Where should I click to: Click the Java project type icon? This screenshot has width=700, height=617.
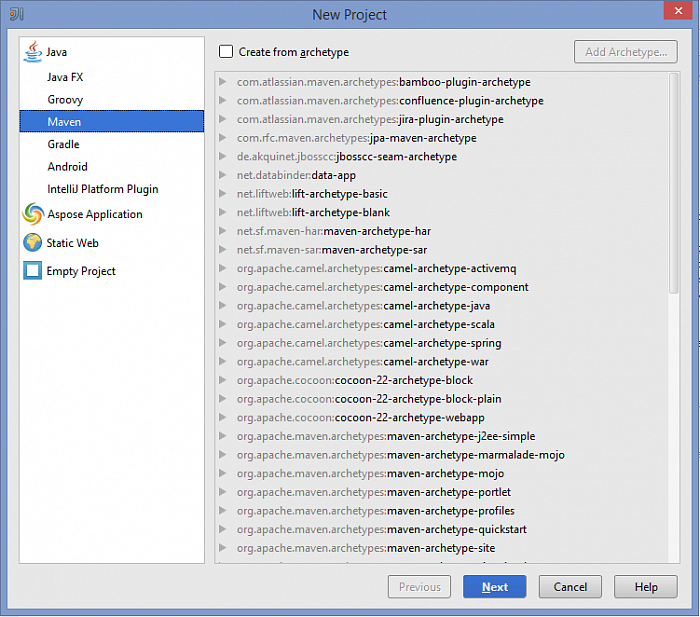pos(33,51)
